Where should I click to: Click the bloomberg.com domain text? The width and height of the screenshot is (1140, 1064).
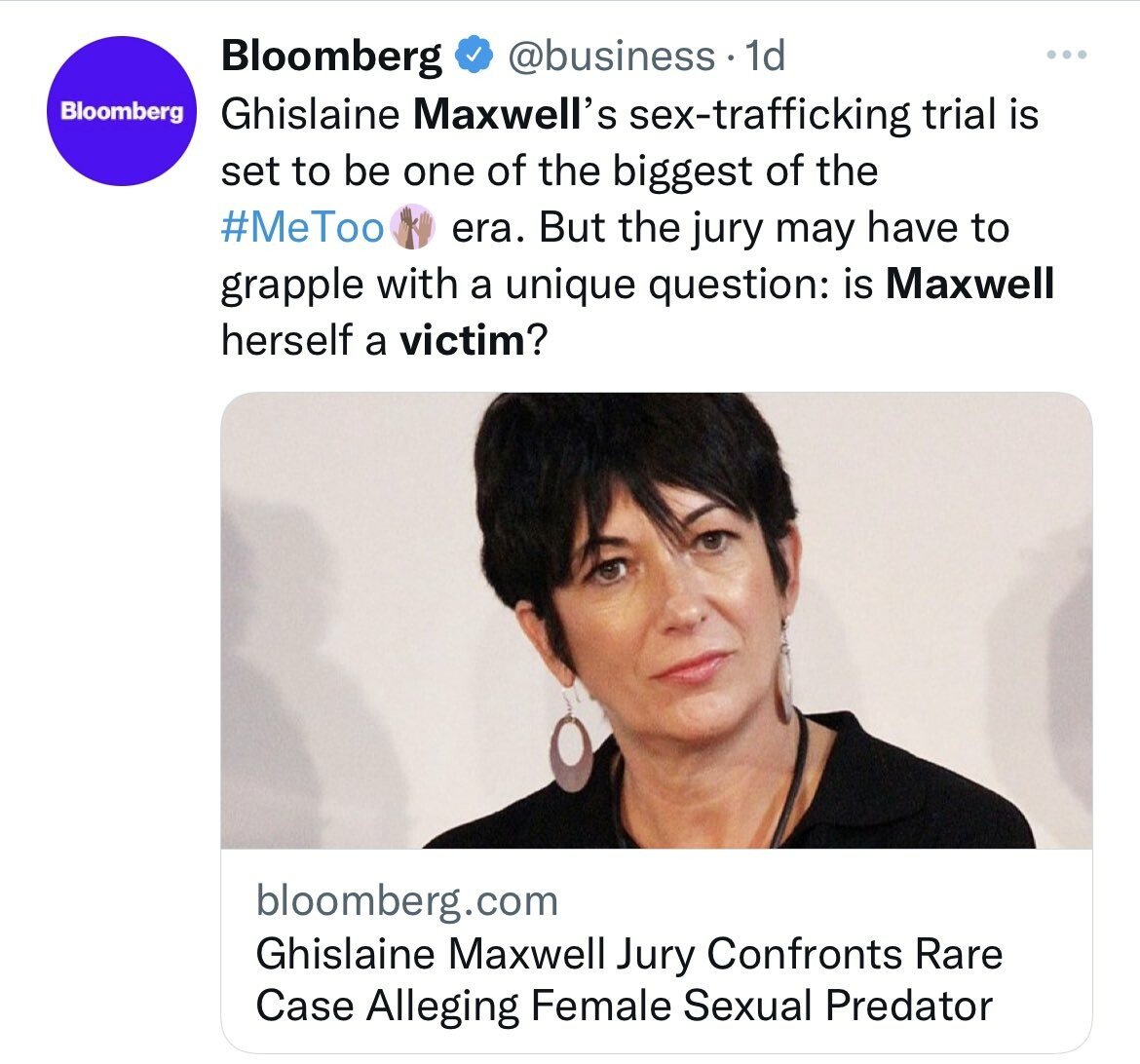(x=406, y=900)
